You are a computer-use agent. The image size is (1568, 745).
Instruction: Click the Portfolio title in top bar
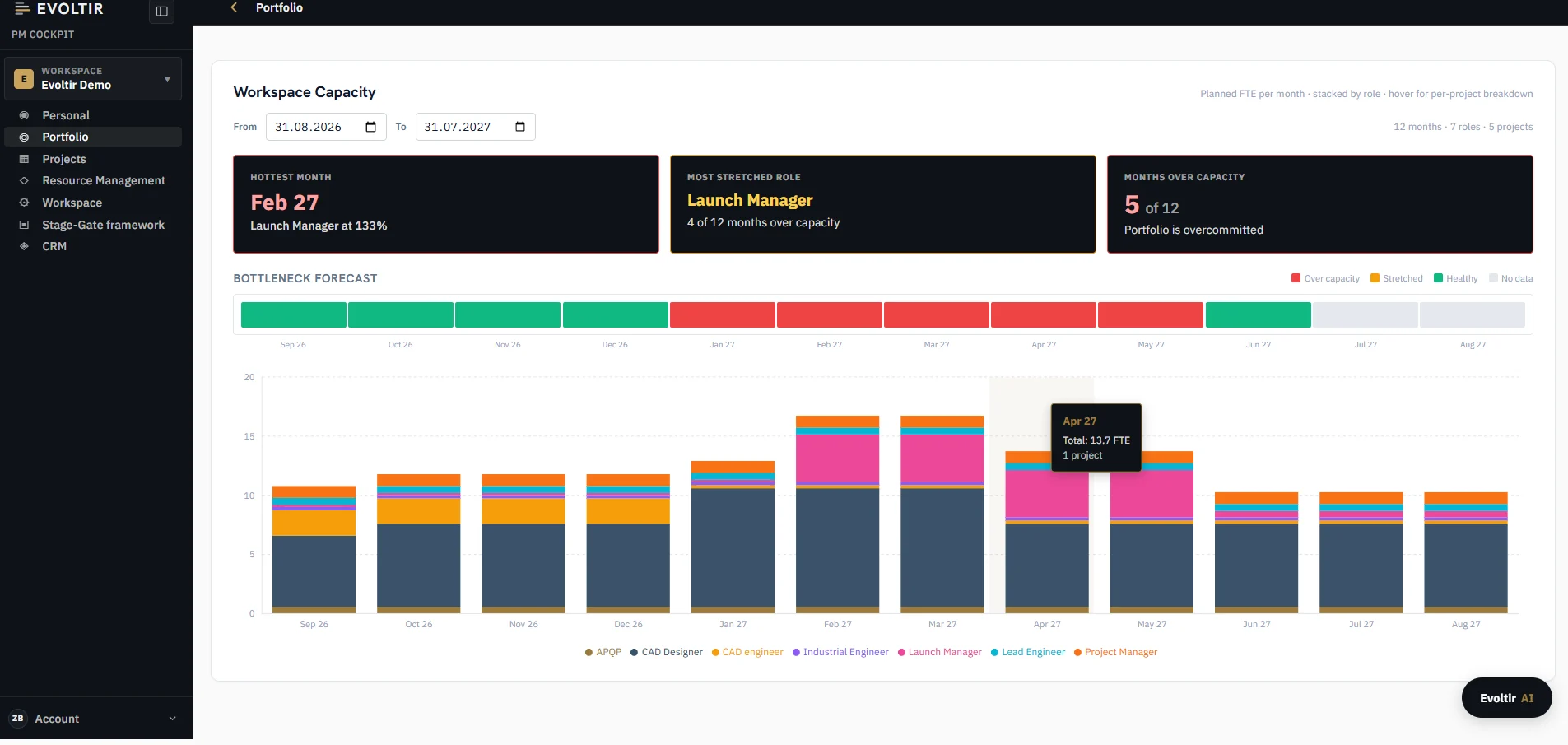pos(279,7)
